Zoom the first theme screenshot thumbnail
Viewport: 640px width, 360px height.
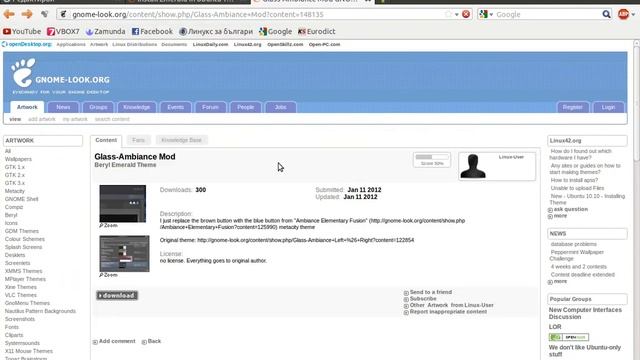pos(122,204)
